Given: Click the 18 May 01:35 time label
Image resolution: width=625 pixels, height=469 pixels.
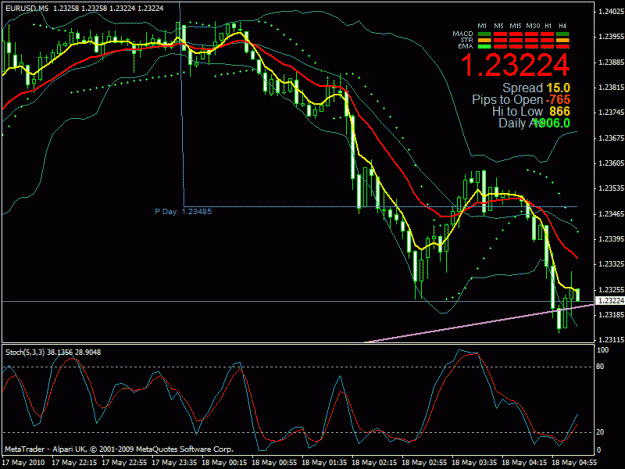Looking at the screenshot, I should (x=324, y=463).
